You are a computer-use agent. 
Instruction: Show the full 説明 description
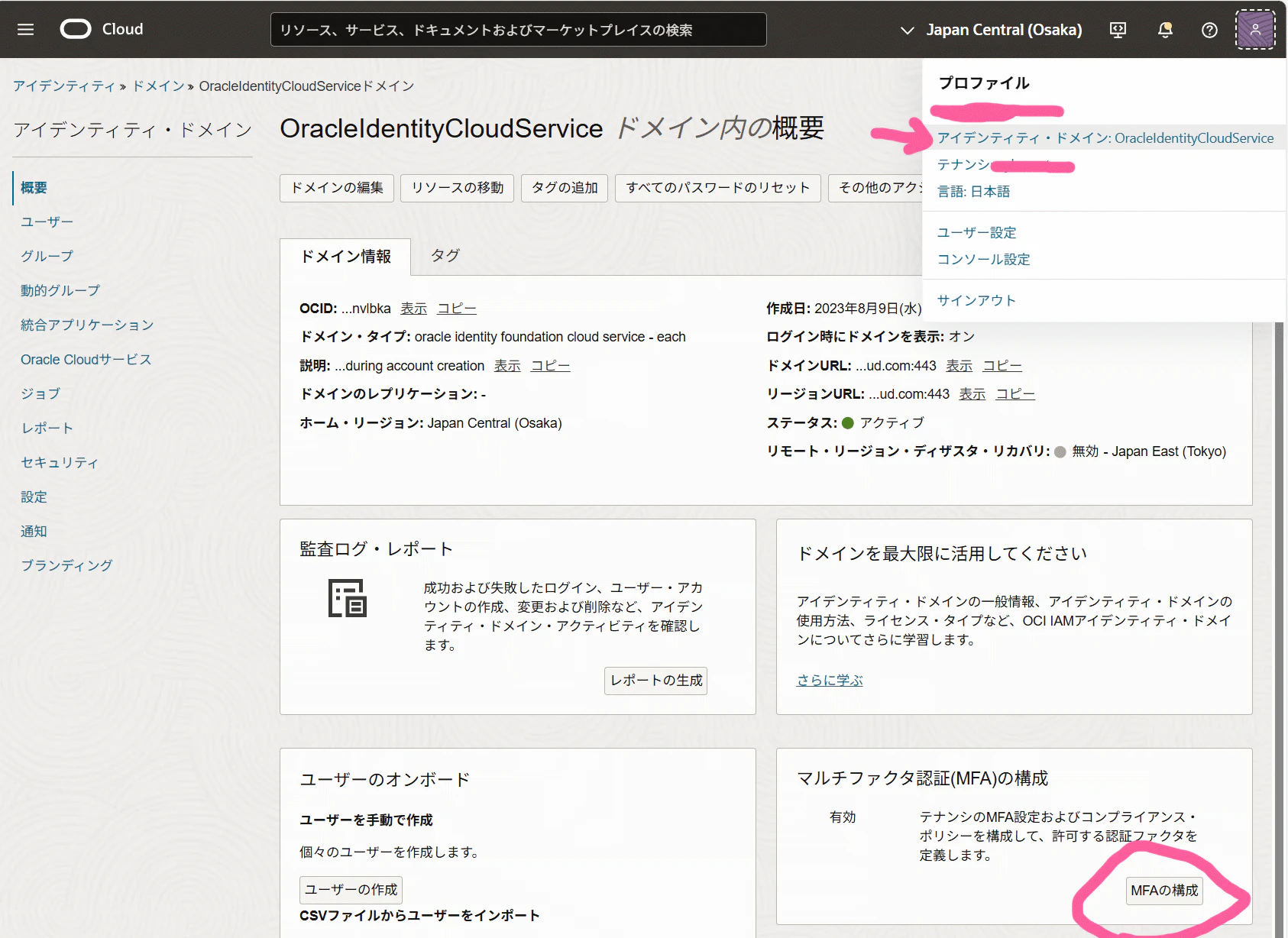coord(507,366)
